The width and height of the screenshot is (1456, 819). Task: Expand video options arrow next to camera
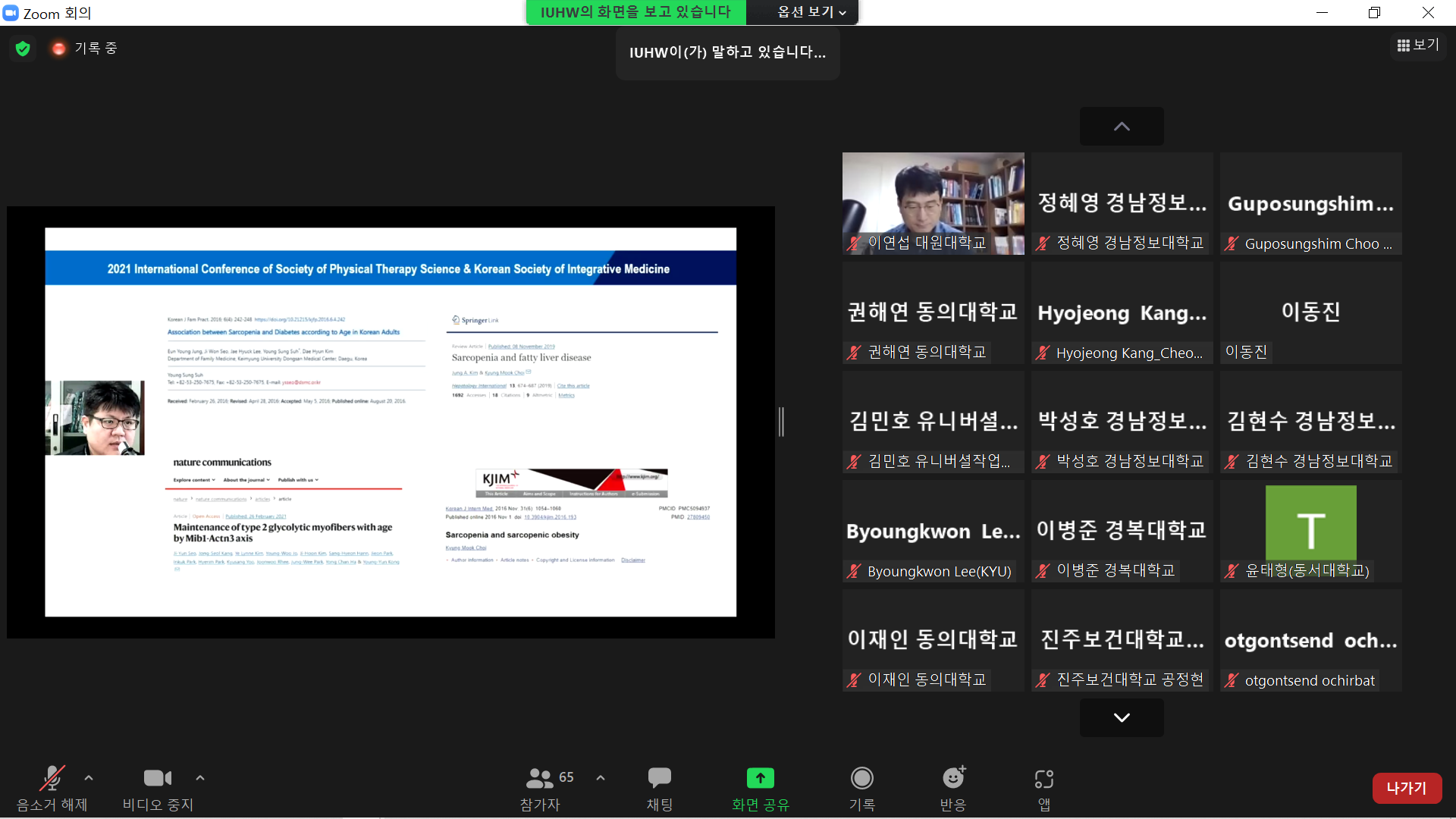pos(200,778)
